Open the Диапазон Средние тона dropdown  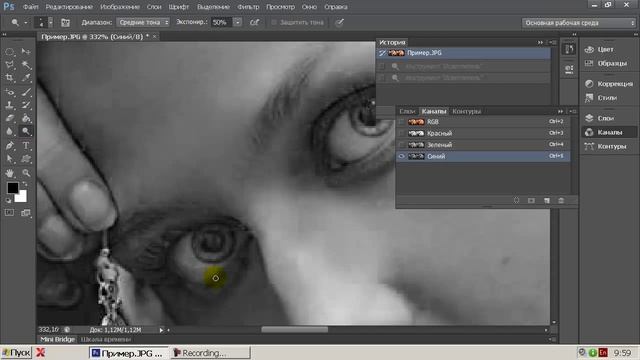(143, 22)
